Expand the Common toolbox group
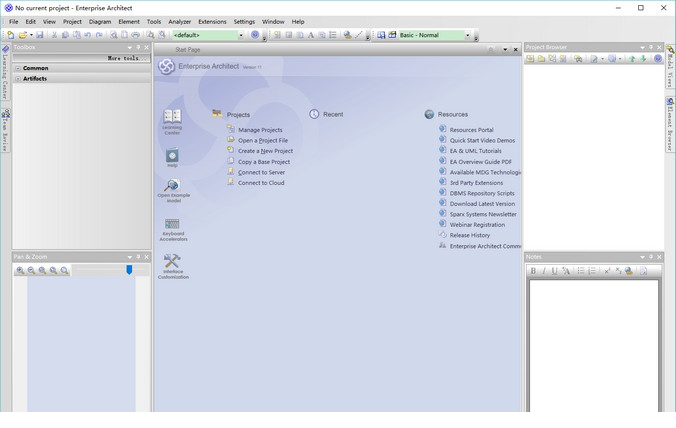 click(x=18, y=68)
